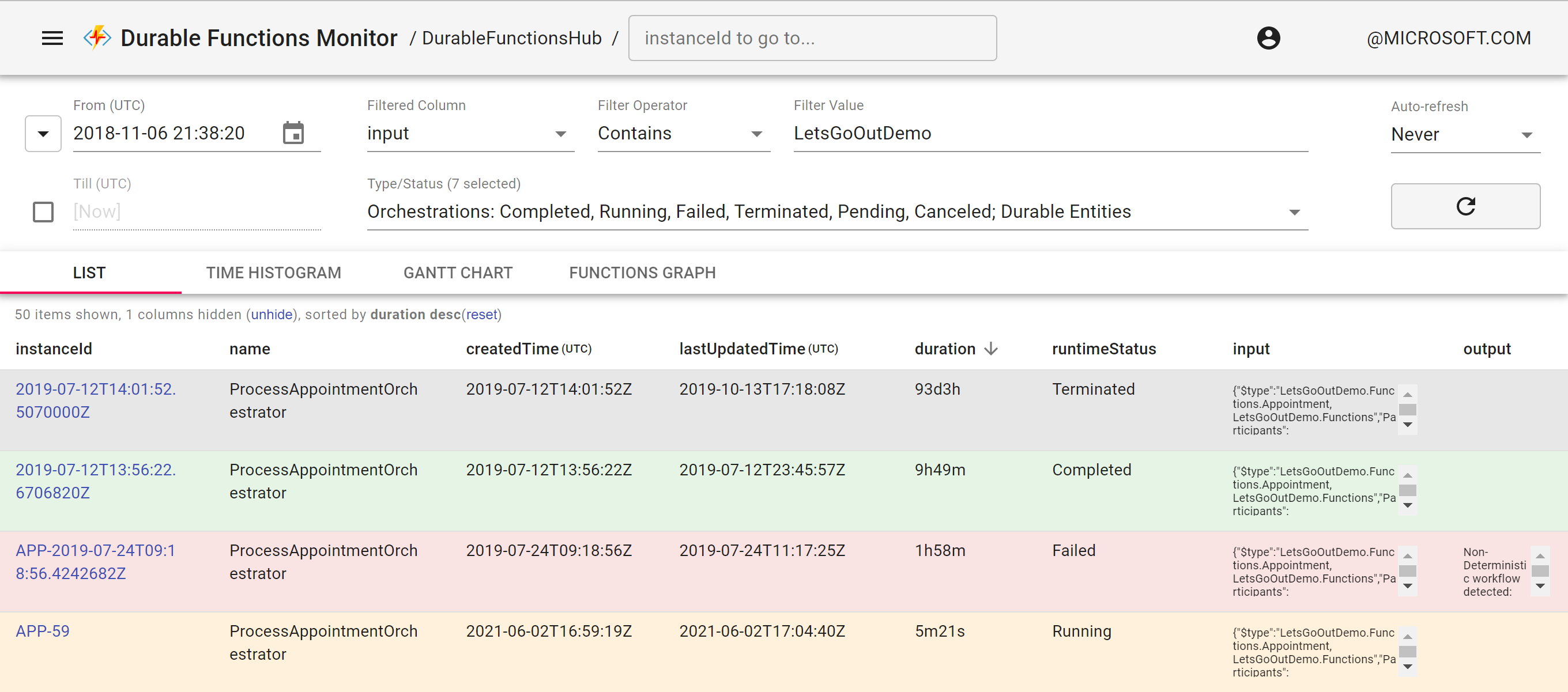Switch to the Gantt Chart tab
1568x692 pixels.
[x=458, y=273]
